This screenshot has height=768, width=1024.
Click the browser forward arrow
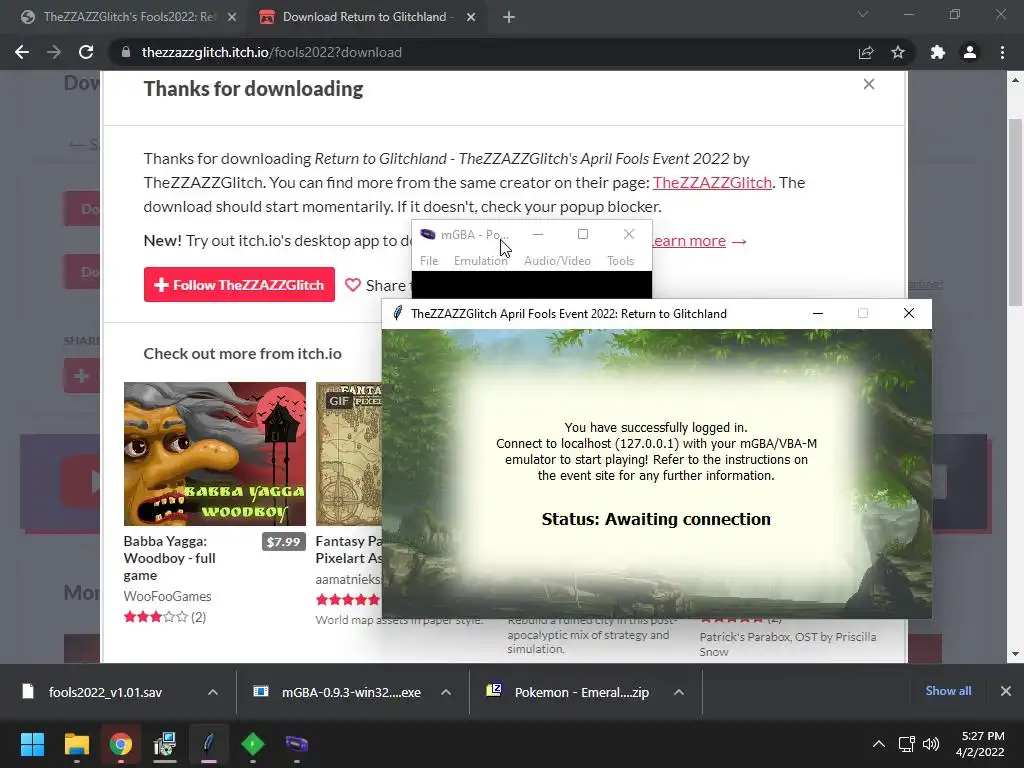pyautogui.click(x=54, y=52)
